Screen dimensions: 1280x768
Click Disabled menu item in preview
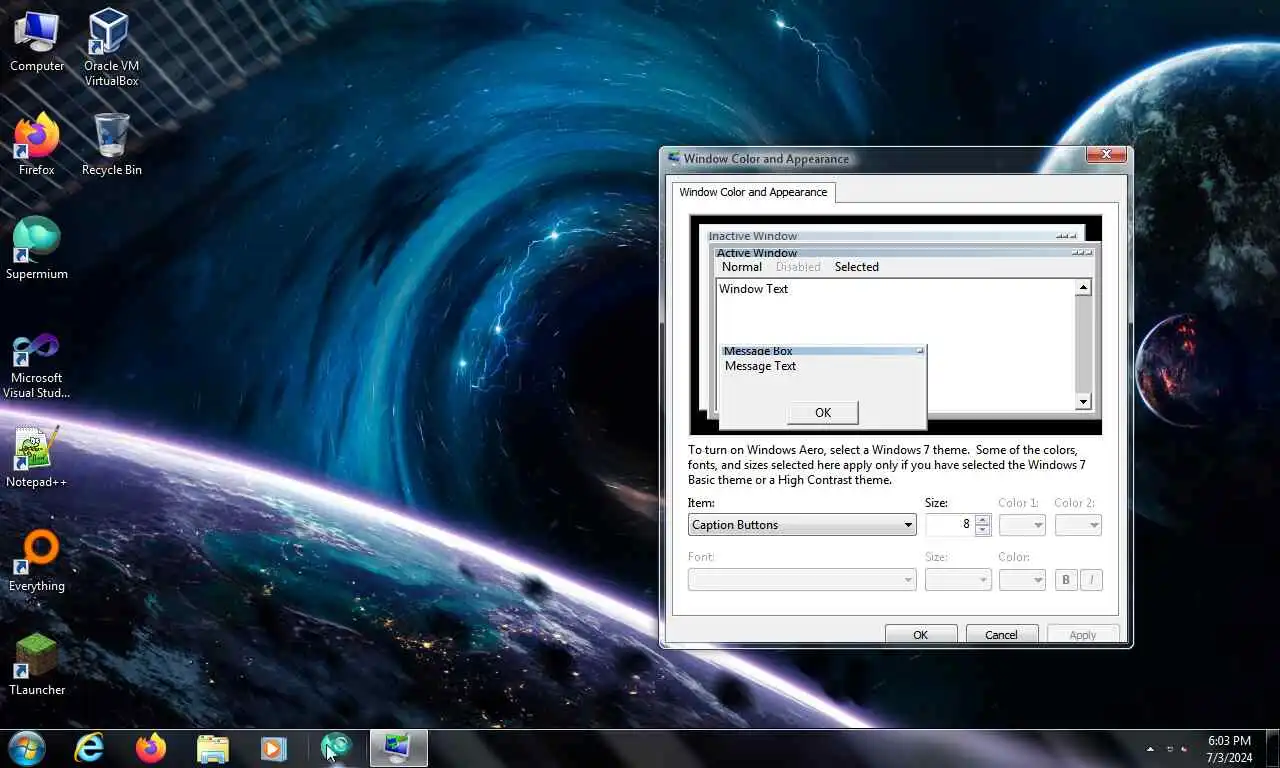pos(798,267)
